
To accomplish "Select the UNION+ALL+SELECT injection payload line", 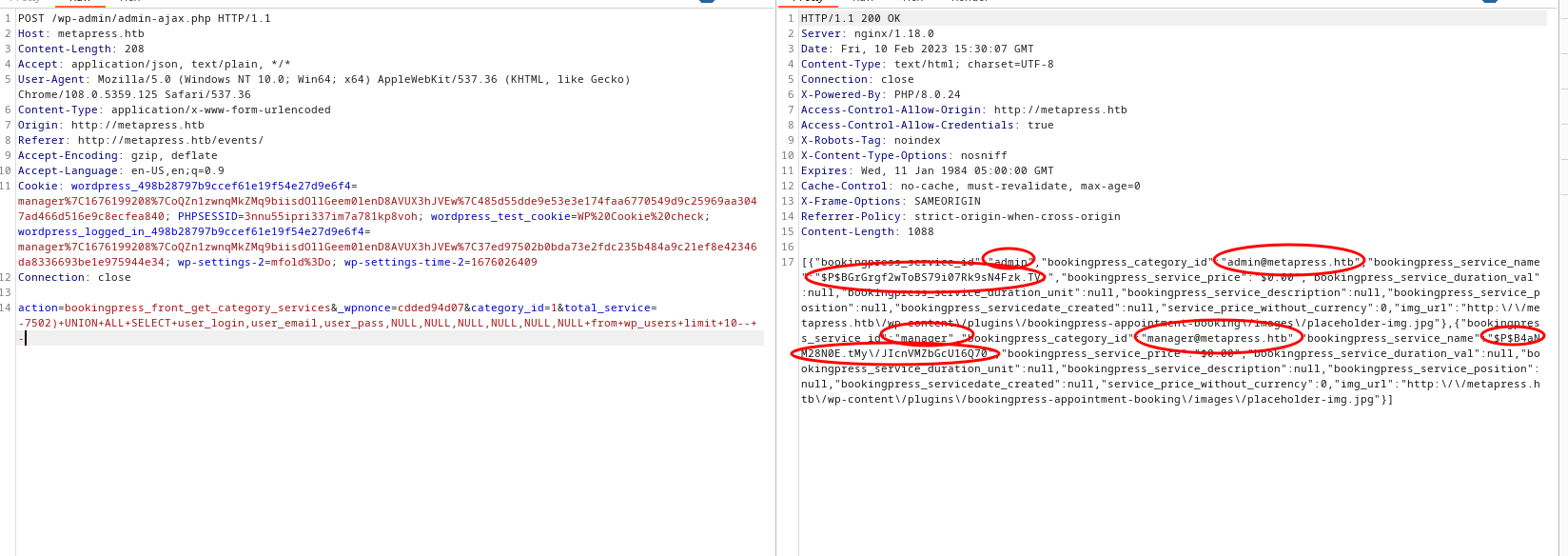I will 387,323.
